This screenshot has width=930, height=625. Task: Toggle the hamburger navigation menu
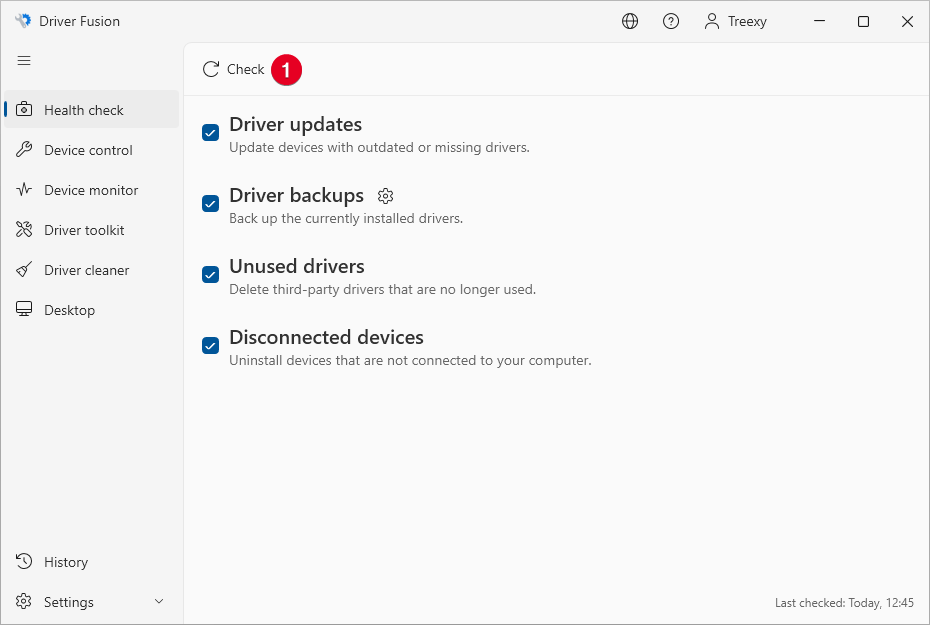point(24,61)
